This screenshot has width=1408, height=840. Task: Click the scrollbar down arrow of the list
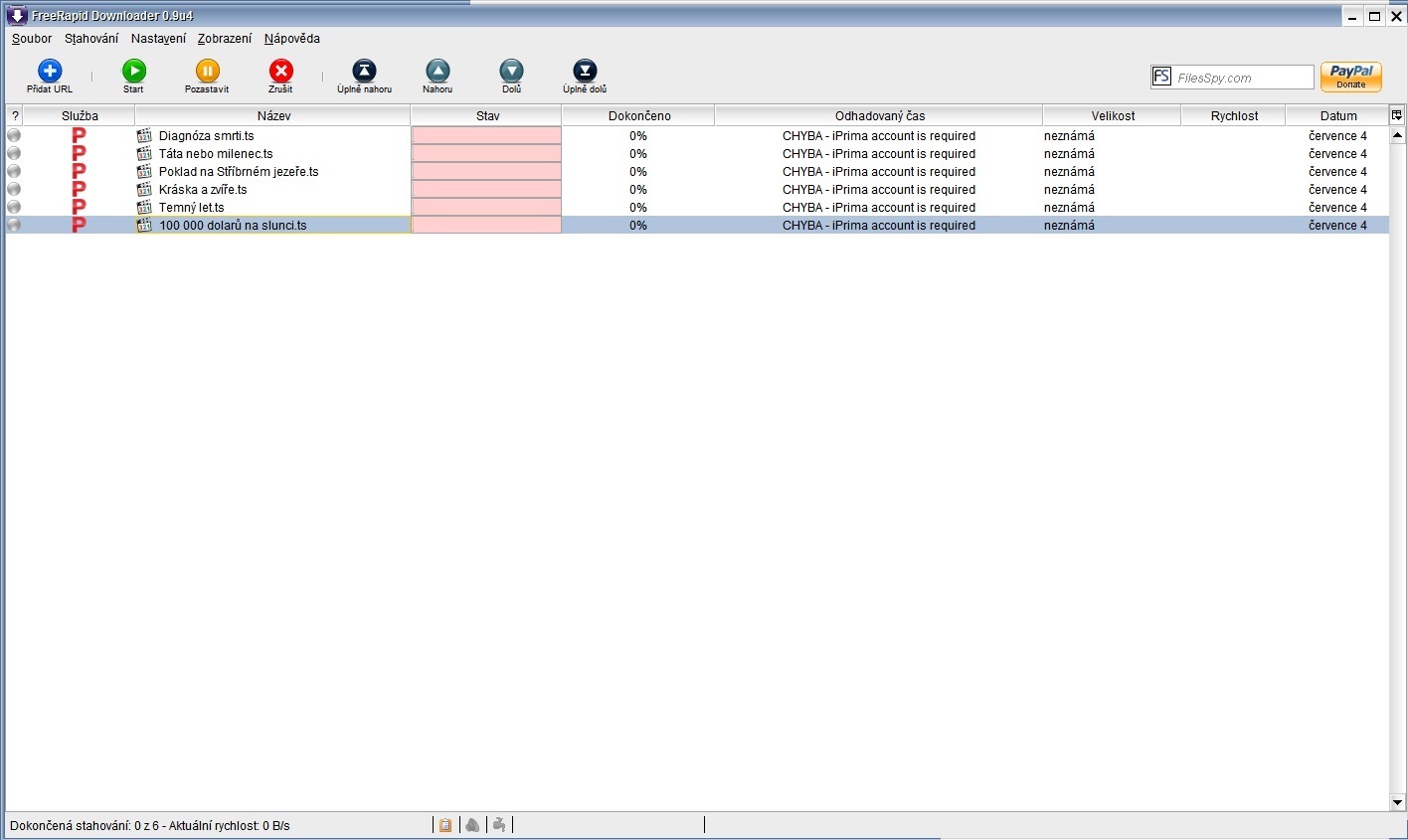coord(1397,802)
